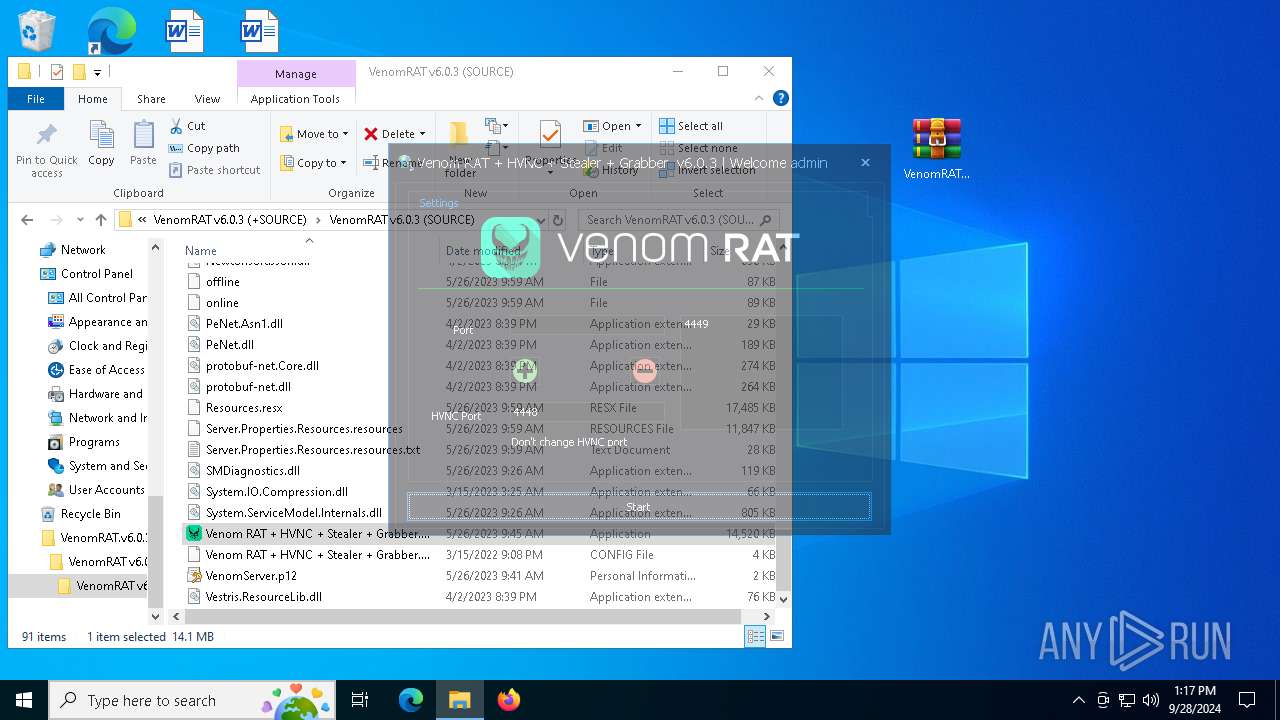The width and height of the screenshot is (1280, 720).
Task: Click the red minus icon to remove port
Action: point(645,371)
